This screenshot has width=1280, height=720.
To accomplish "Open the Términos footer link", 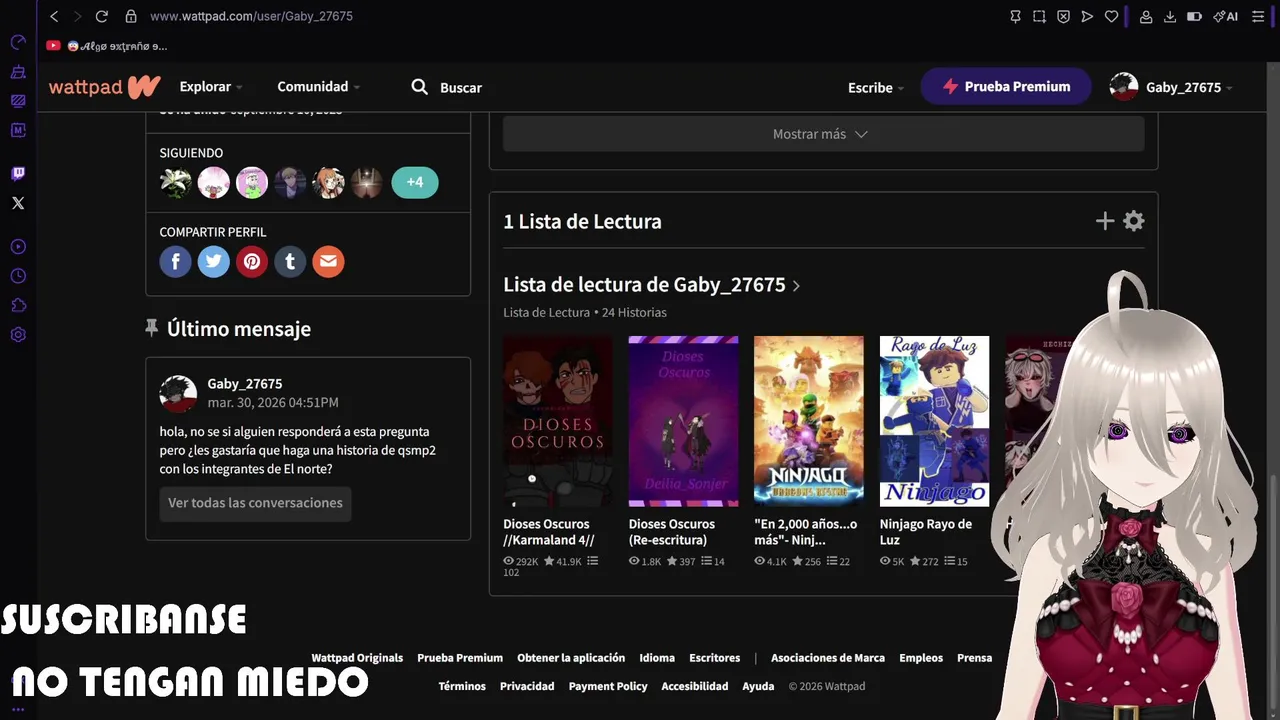I will [462, 686].
